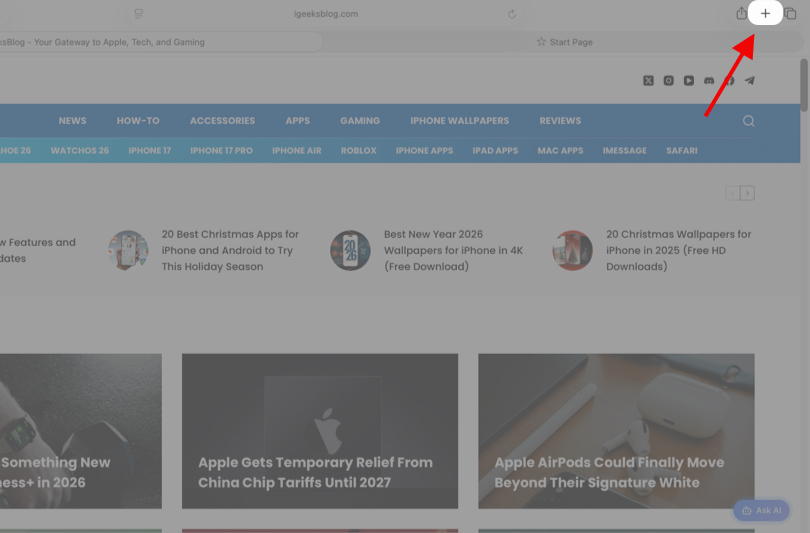This screenshot has height=533, width=810.
Task: Switch to the Start Page tab
Action: pyautogui.click(x=564, y=42)
